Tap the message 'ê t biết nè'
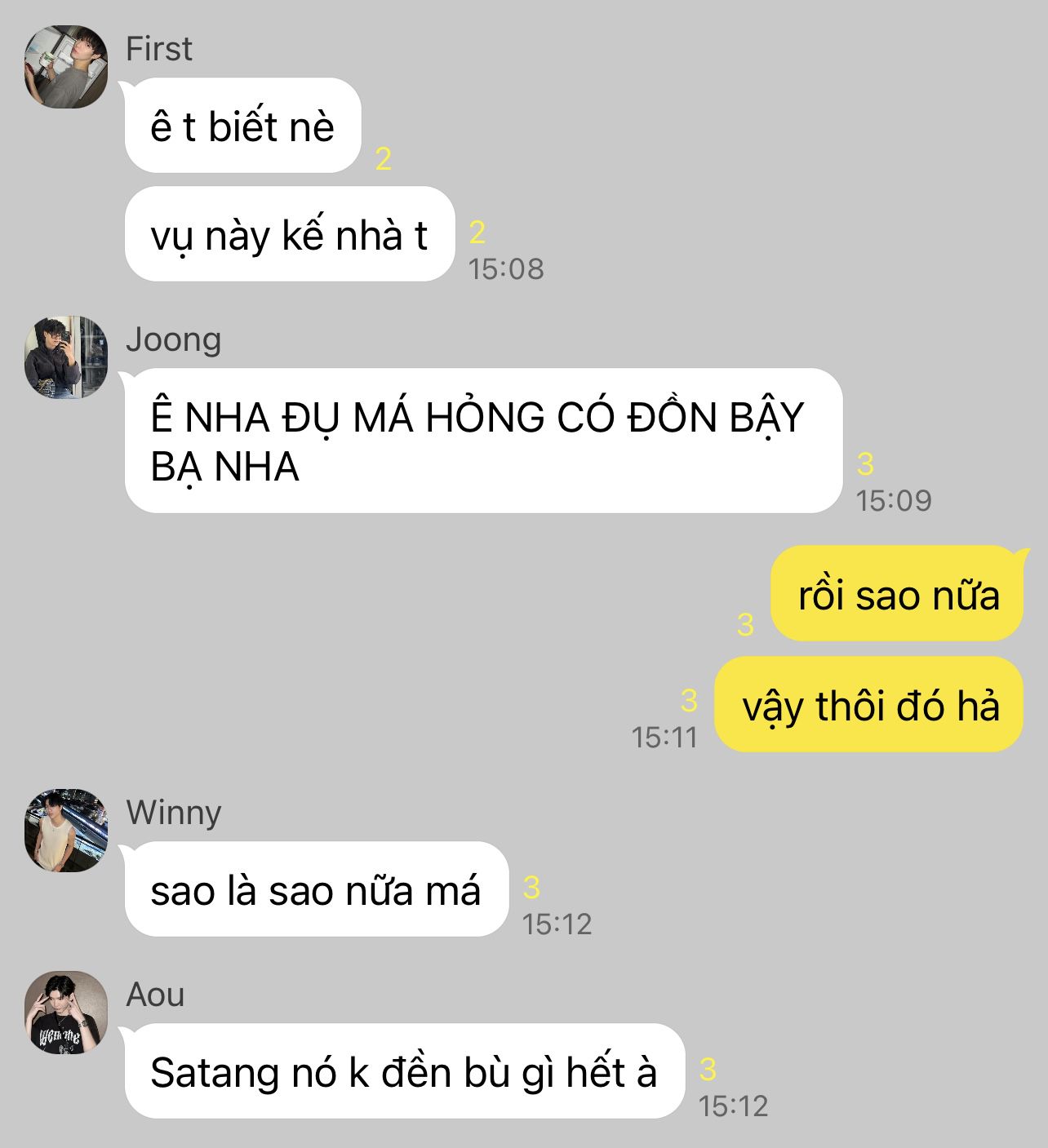The width and height of the screenshot is (1048, 1148). (x=242, y=126)
